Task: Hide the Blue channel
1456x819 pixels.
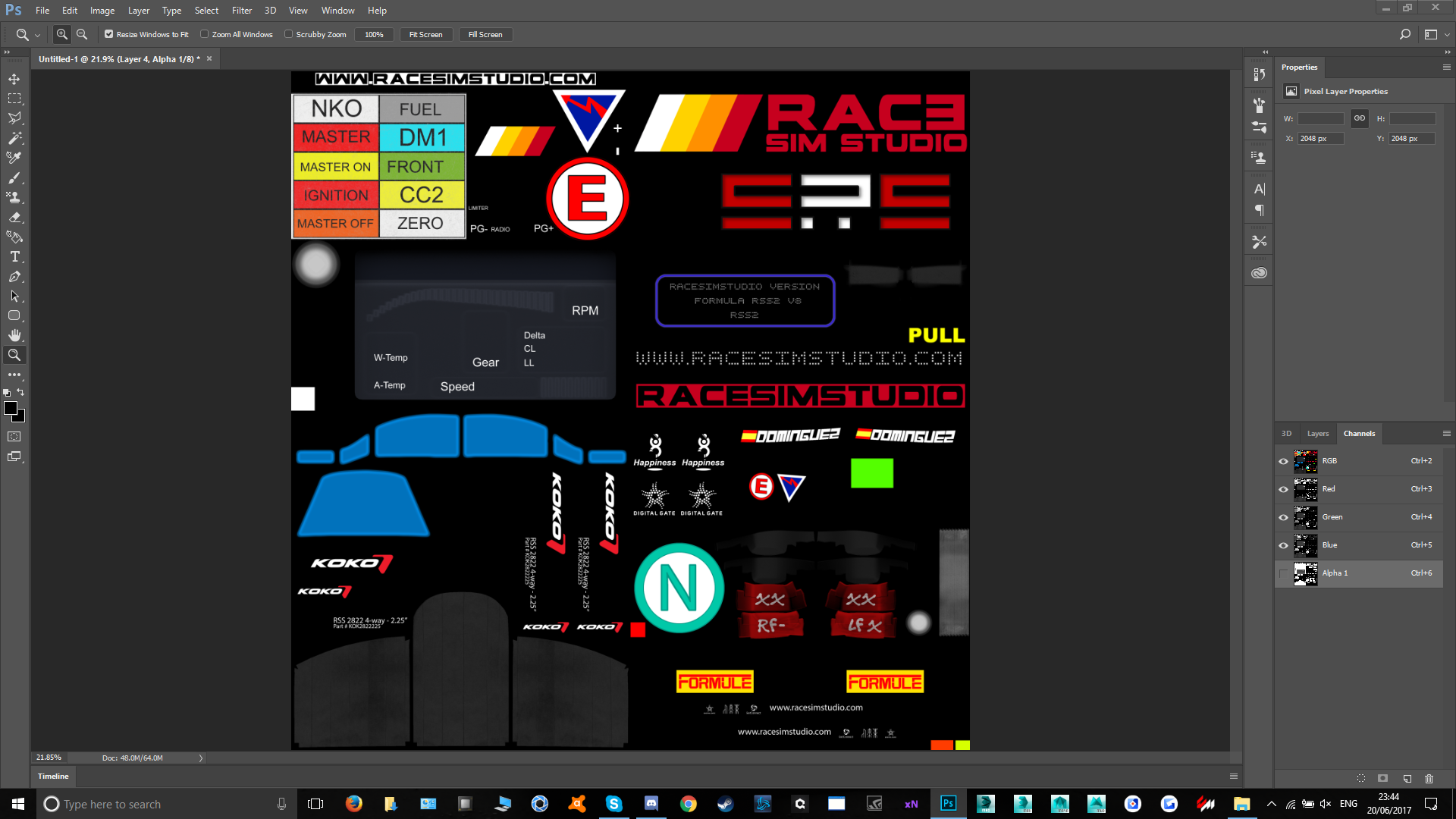Action: (1283, 545)
